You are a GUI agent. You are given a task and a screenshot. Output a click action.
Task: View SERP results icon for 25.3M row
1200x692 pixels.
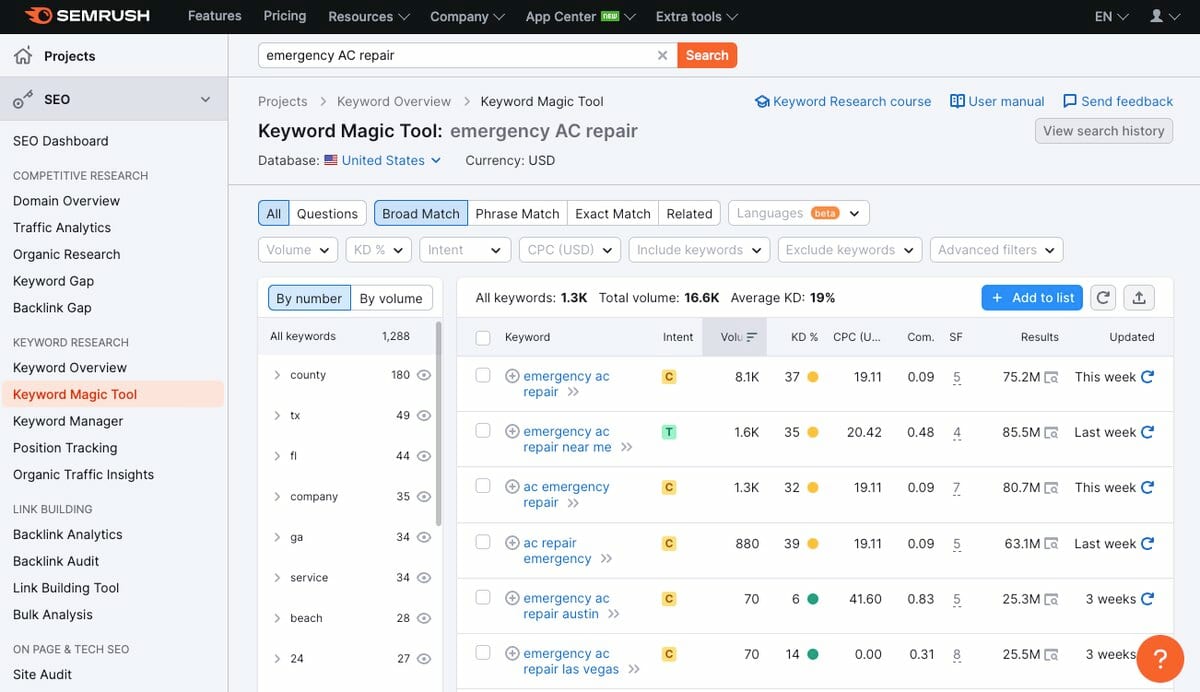click(x=1051, y=600)
